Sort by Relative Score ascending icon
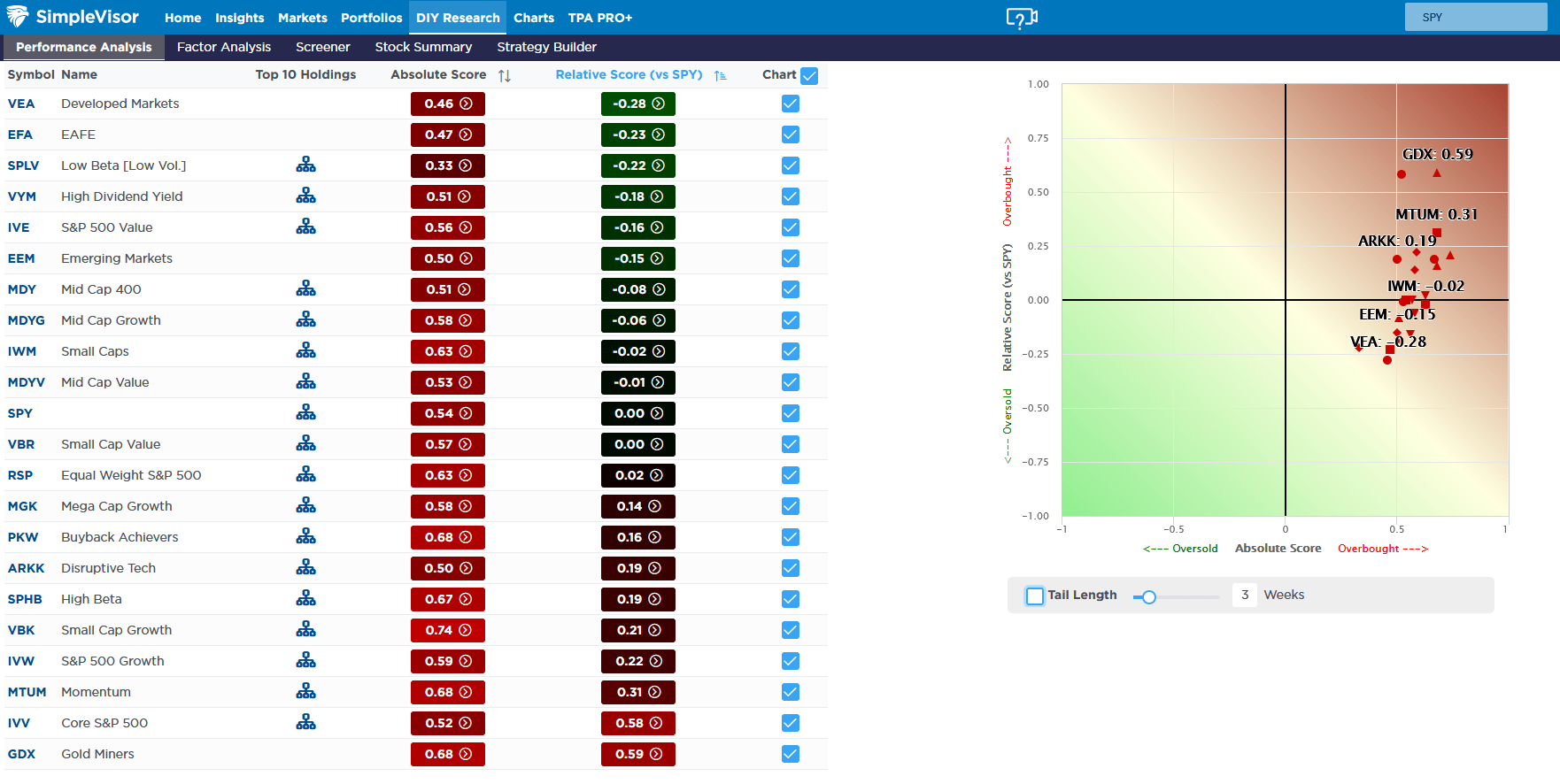The height and width of the screenshot is (784, 1560). pos(721,76)
